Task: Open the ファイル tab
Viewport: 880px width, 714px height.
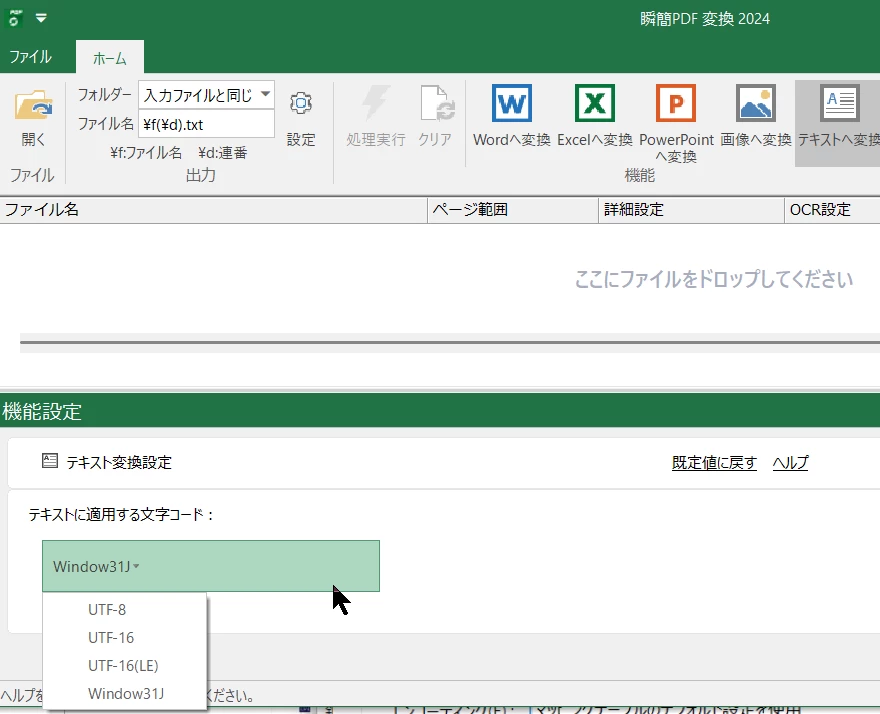Action: 30,57
